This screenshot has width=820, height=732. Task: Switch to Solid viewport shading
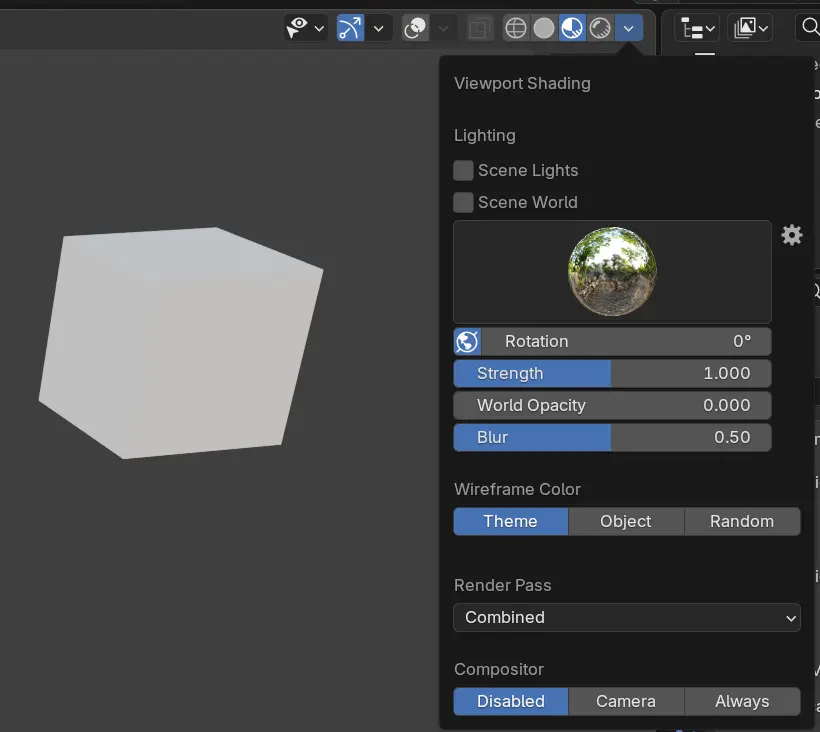[544, 28]
